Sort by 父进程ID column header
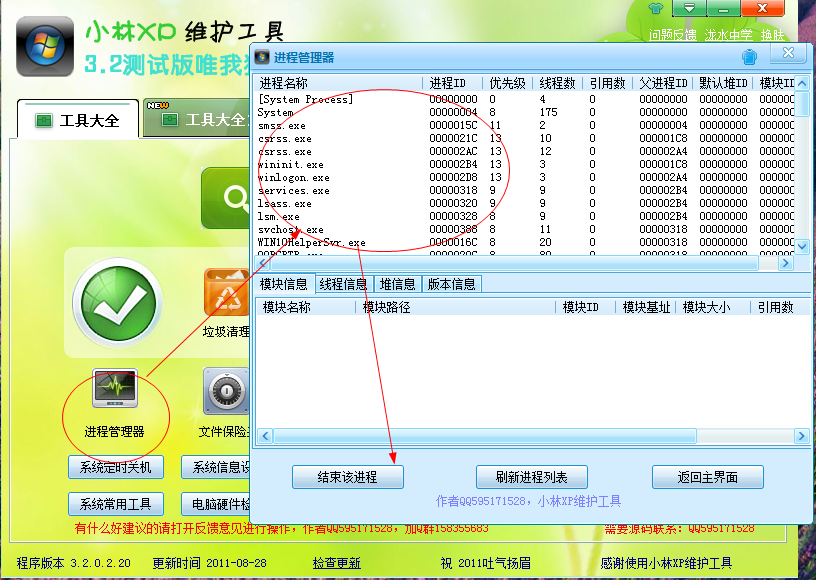Image resolution: width=816 pixels, height=580 pixels. [x=662, y=83]
